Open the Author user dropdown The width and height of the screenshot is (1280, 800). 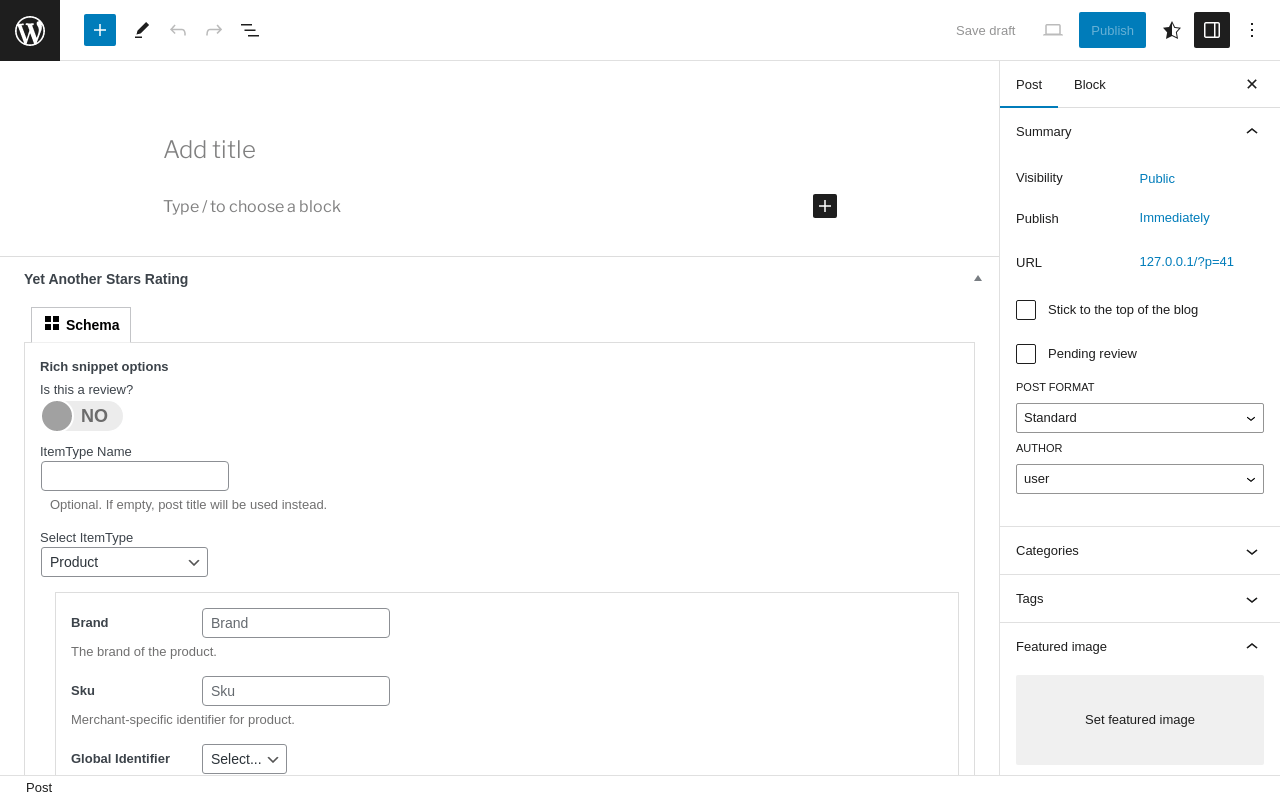click(1140, 479)
